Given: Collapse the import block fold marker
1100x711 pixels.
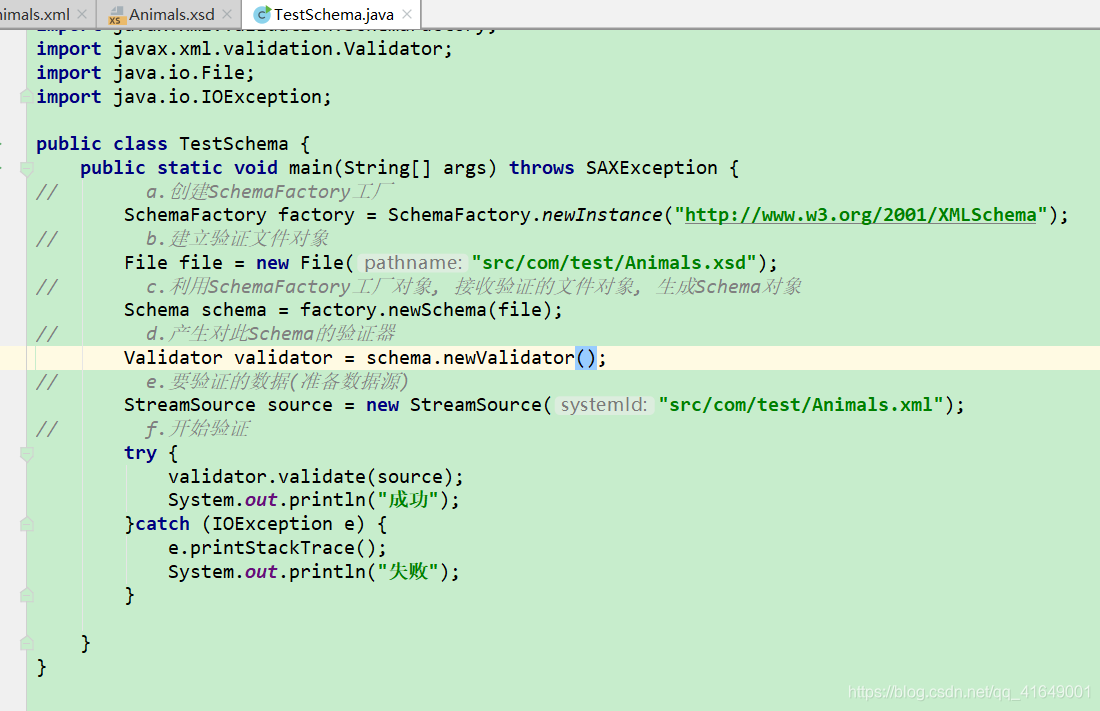Looking at the screenshot, I should [26, 96].
